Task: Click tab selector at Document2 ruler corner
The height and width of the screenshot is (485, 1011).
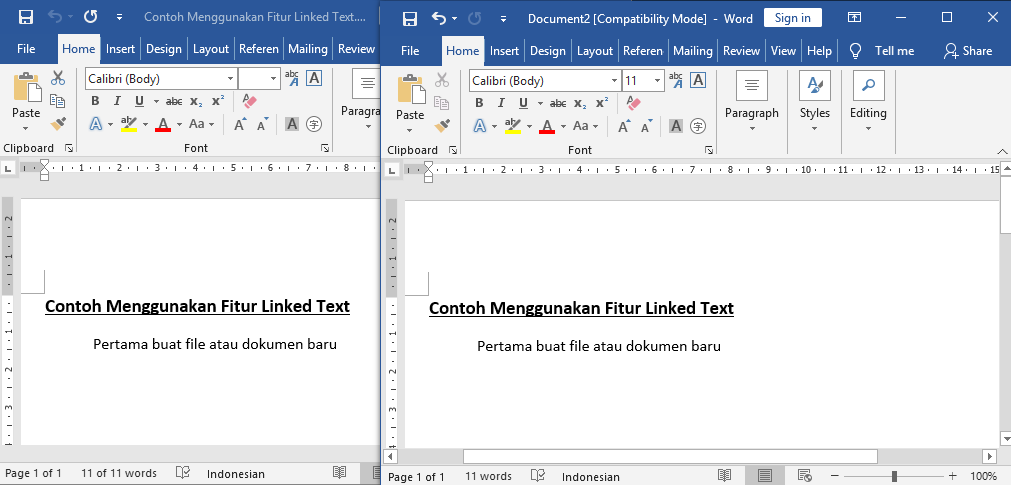Action: (x=392, y=170)
